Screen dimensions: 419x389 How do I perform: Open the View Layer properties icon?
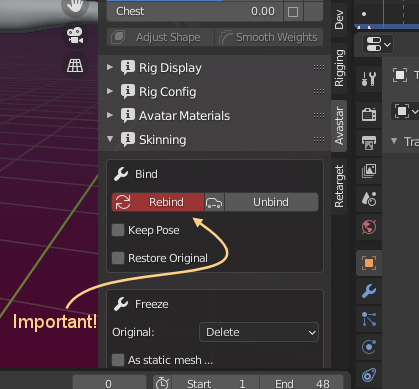click(x=369, y=171)
